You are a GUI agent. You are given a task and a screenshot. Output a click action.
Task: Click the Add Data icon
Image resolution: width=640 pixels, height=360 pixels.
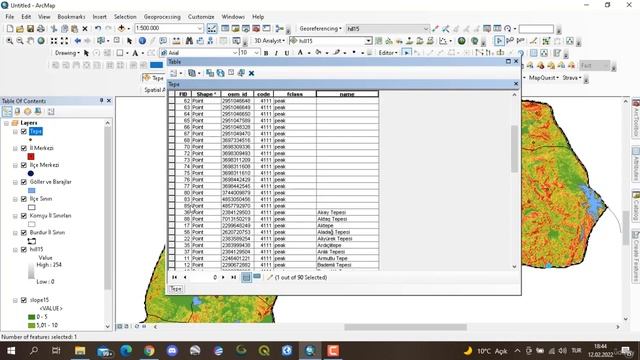point(121,29)
